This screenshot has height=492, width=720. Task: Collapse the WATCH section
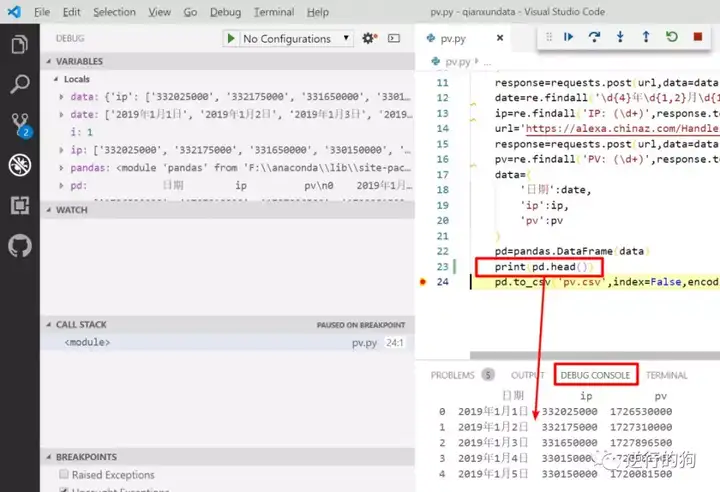point(49,210)
